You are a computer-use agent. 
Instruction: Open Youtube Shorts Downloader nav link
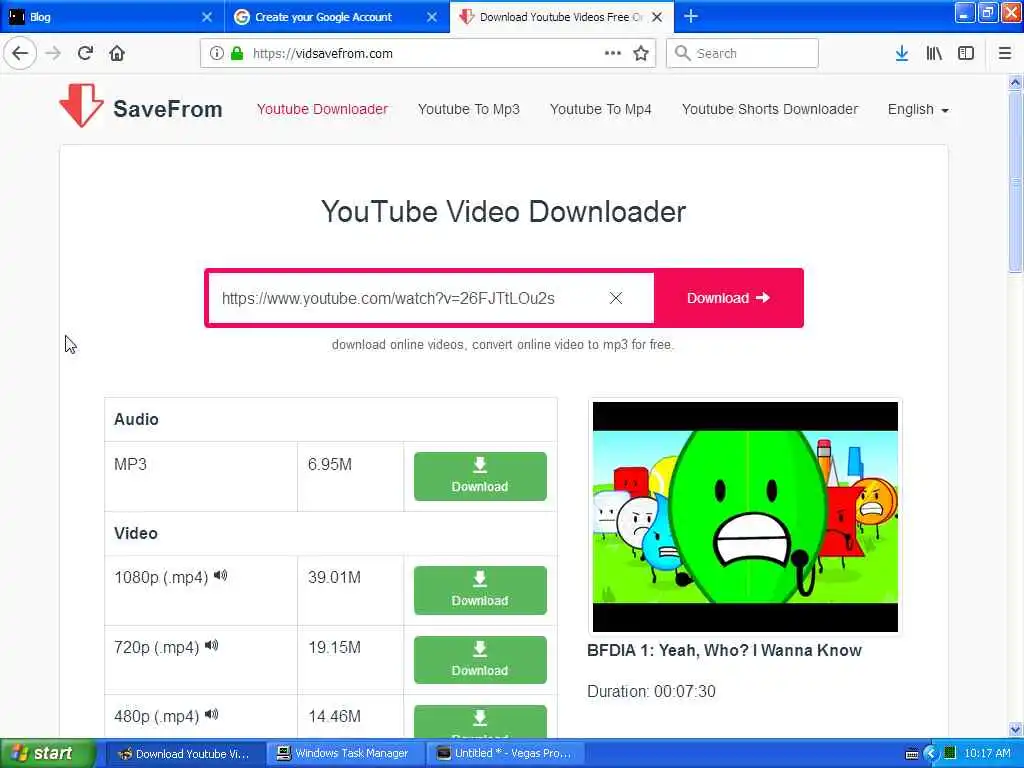pos(770,109)
